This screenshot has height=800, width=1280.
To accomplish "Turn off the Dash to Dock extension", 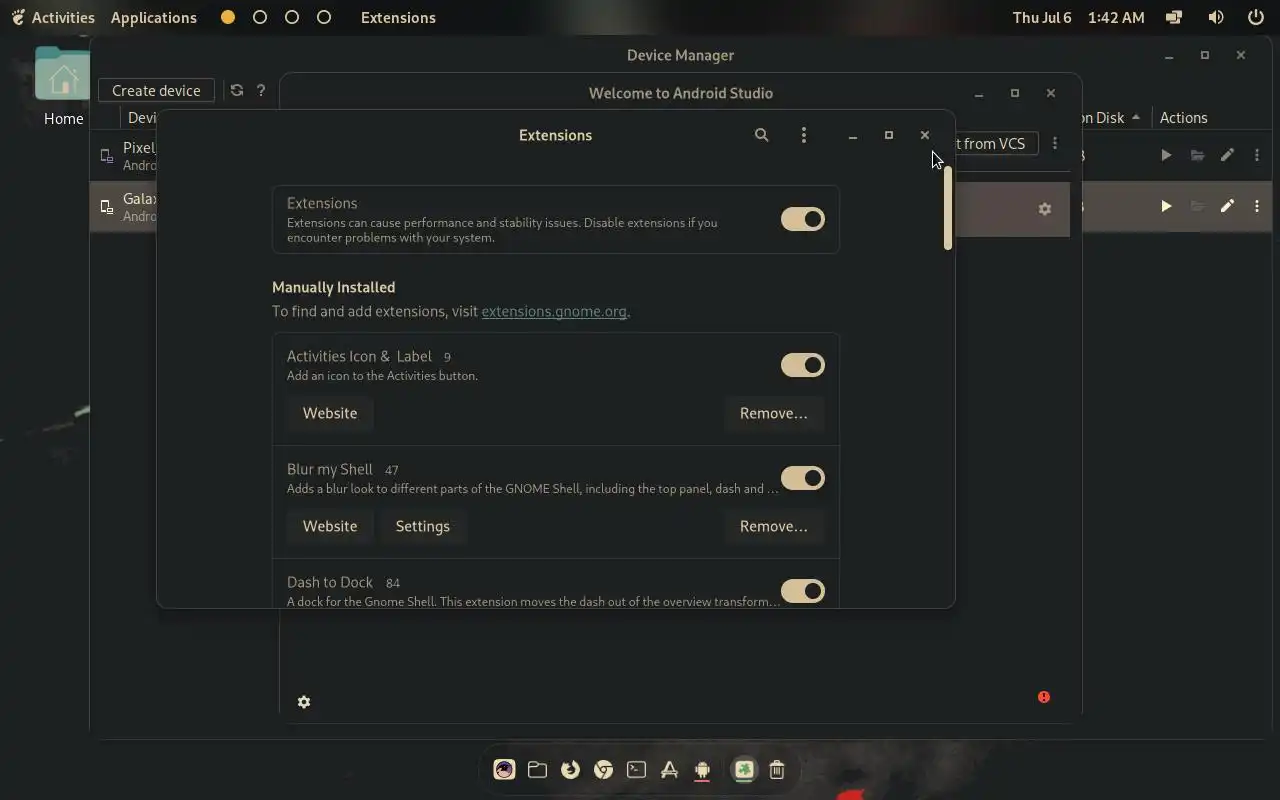I will coord(803,591).
